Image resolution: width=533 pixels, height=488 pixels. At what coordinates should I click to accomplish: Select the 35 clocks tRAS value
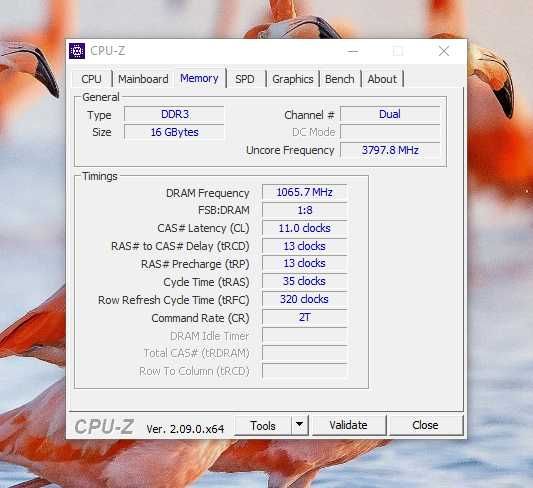(305, 281)
